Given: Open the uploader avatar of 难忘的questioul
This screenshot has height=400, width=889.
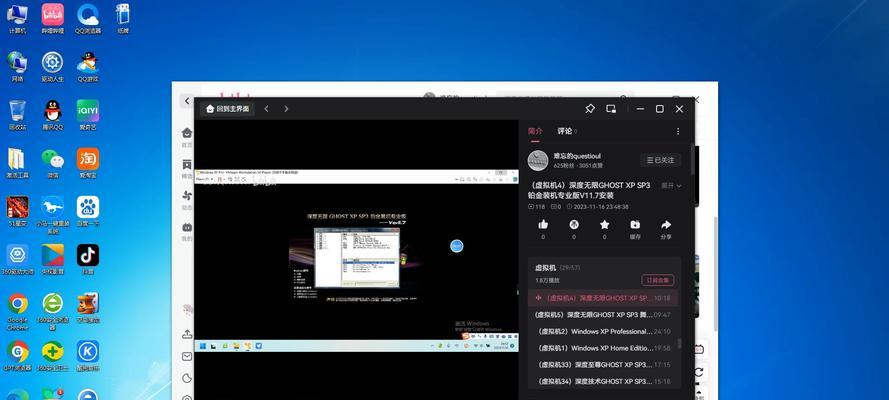Looking at the screenshot, I should tap(537, 160).
